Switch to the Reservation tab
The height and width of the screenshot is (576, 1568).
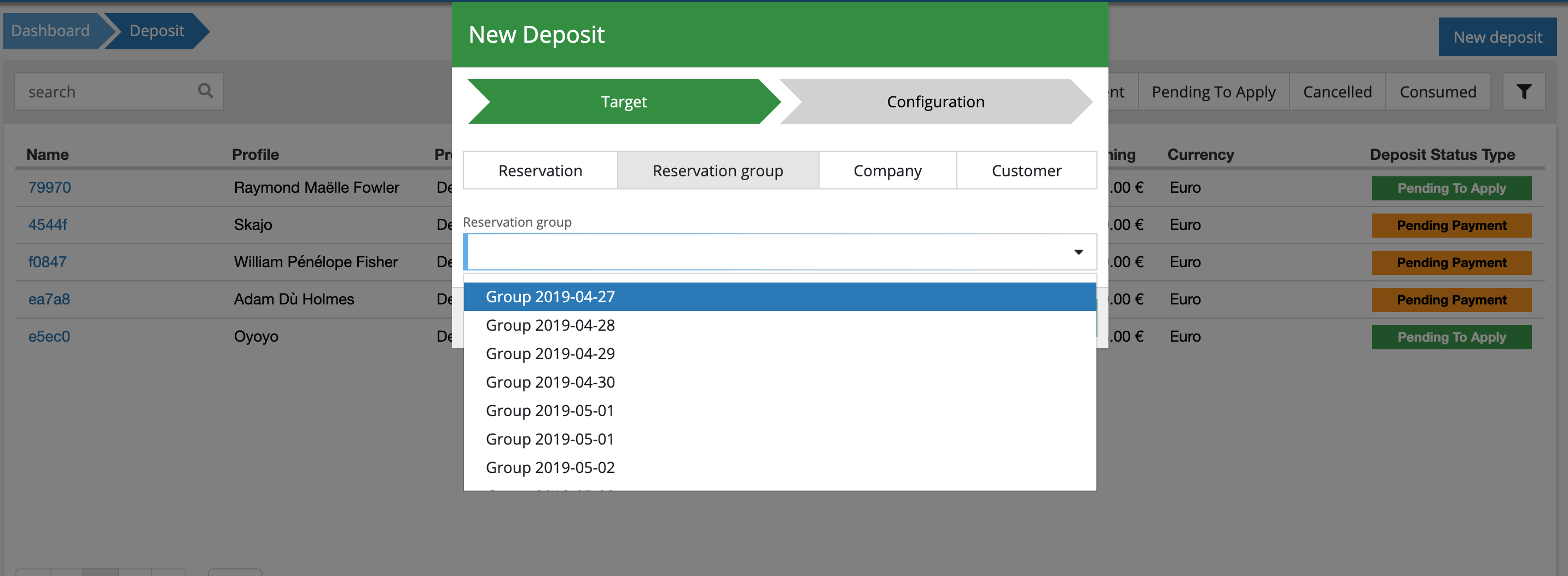(x=540, y=170)
